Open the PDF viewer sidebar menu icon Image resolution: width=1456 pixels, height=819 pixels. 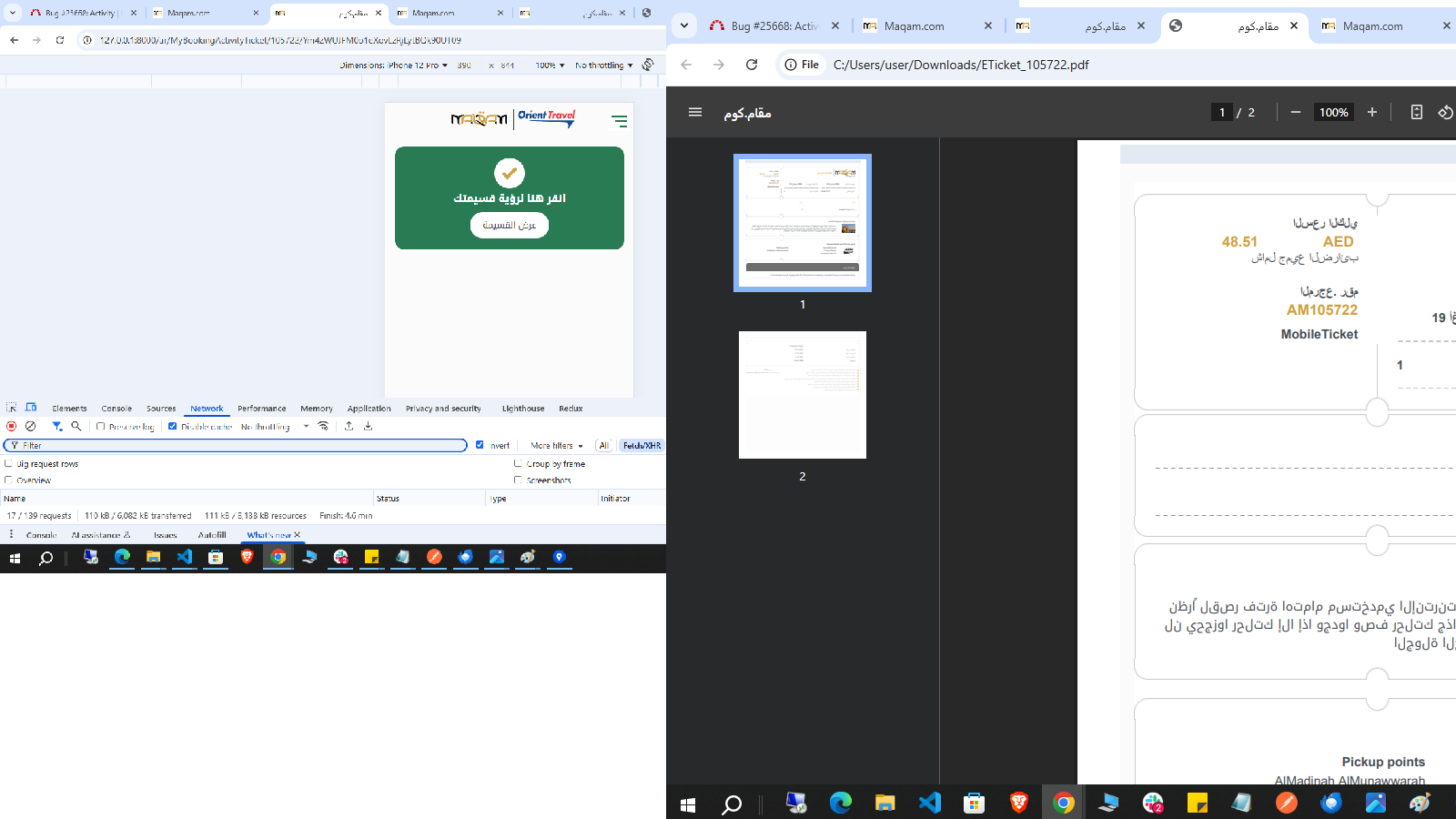[x=695, y=112]
